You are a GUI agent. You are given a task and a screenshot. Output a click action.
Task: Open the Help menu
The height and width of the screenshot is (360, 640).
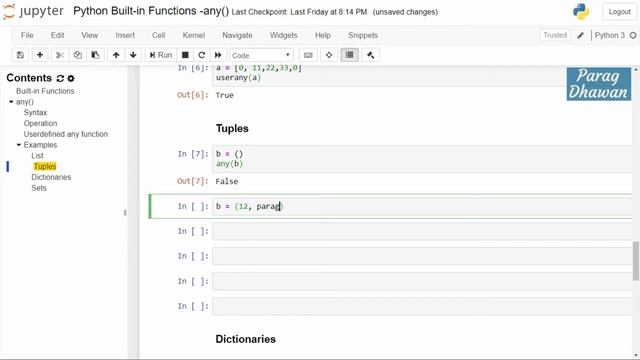(322, 36)
